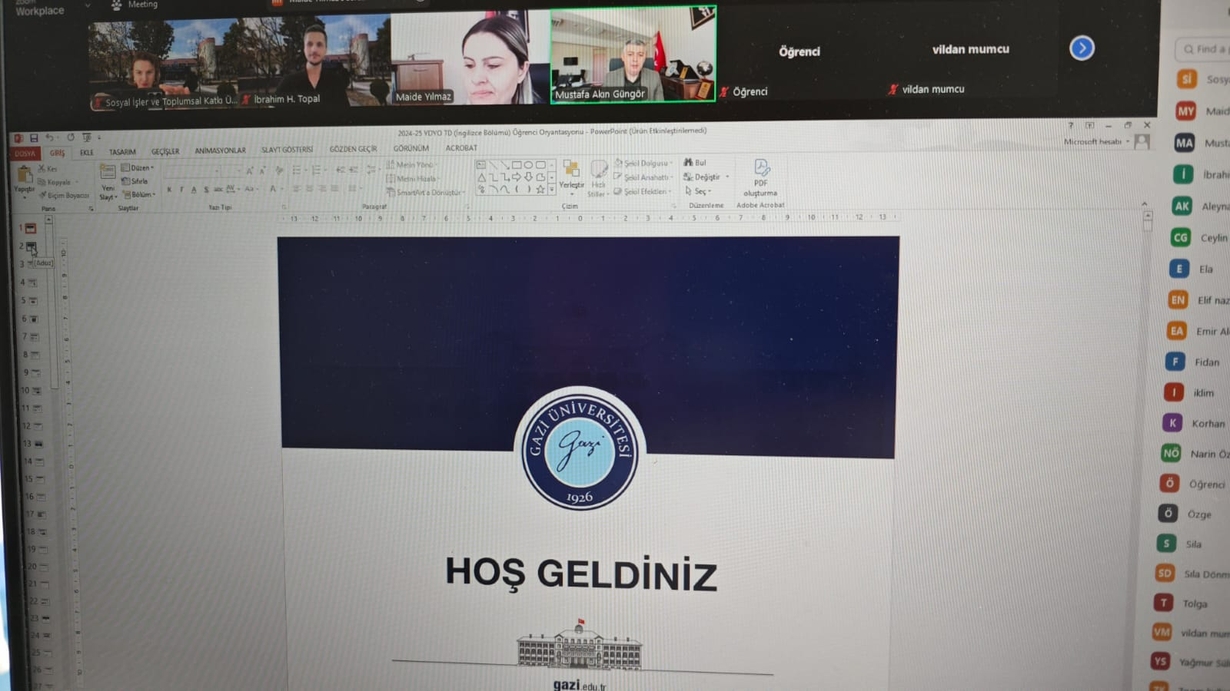This screenshot has height=691, width=1230.
Task: Switch to the ANİMASYONLAR ribbon tab
Action: click(x=220, y=151)
